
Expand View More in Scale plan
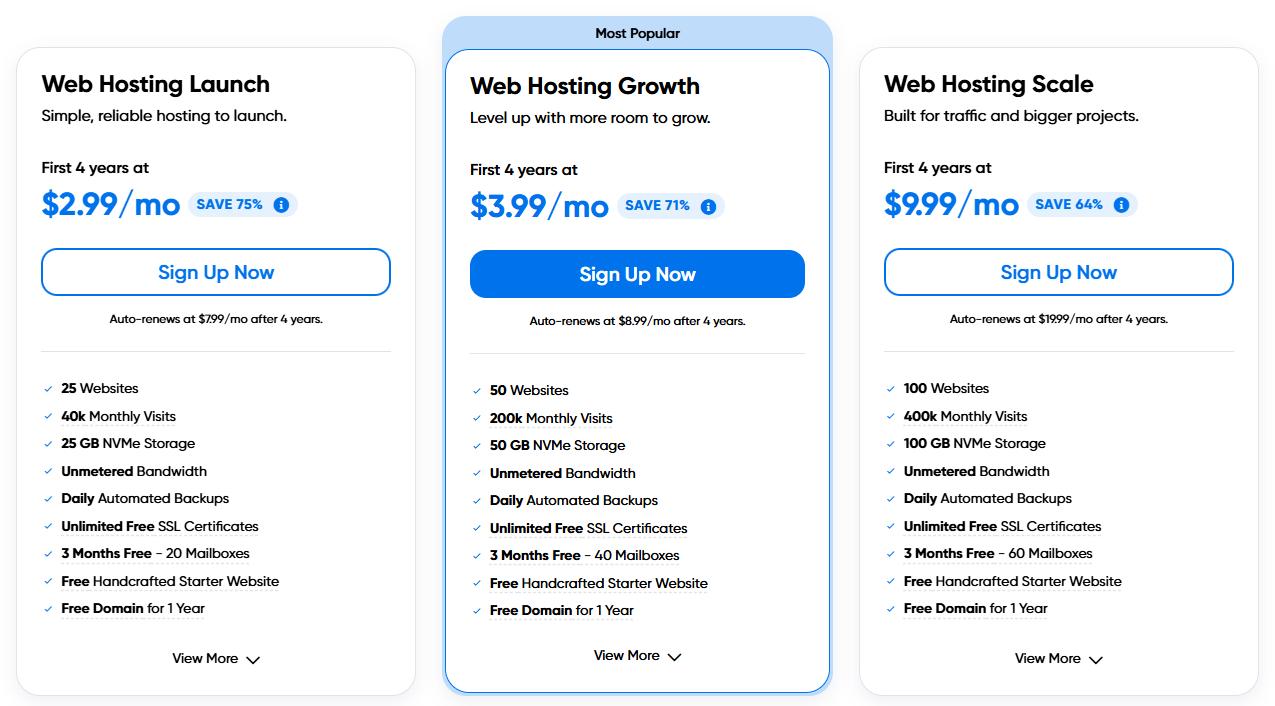point(1058,659)
